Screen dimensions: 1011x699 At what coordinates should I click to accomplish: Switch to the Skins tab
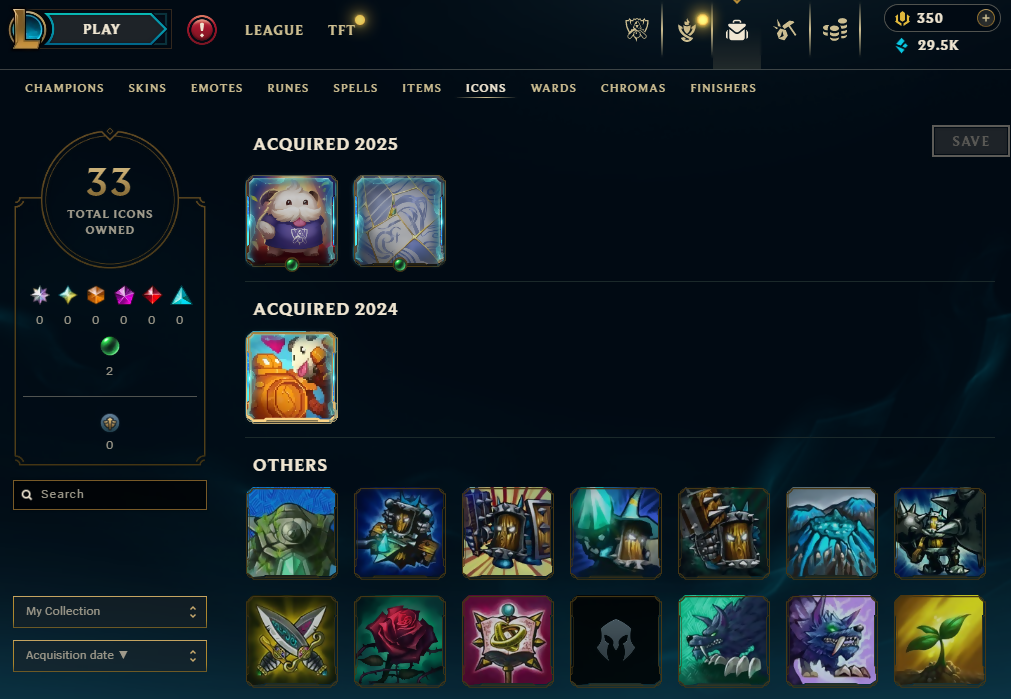click(x=147, y=88)
